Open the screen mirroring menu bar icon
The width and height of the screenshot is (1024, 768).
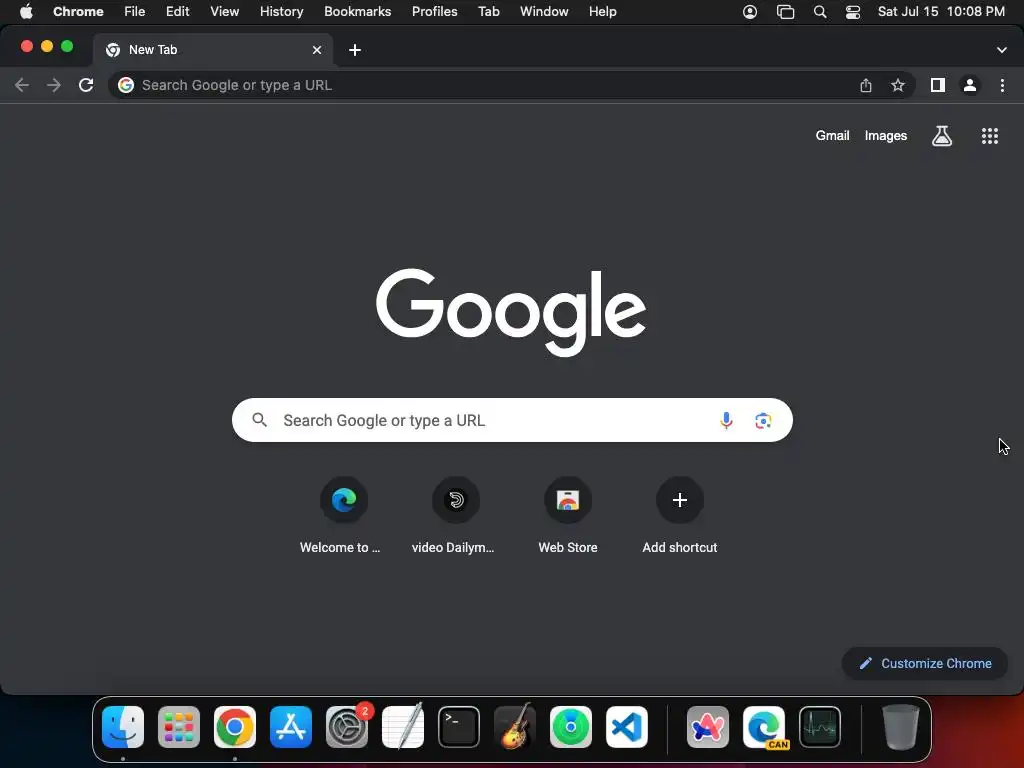(785, 12)
